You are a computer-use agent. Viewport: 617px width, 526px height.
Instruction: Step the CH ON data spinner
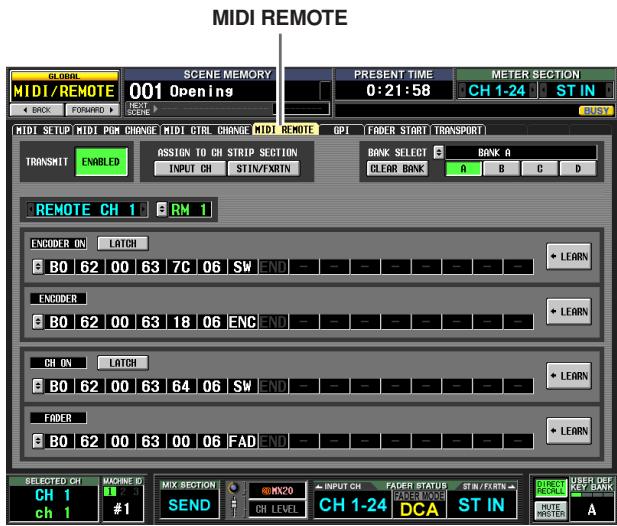(x=38, y=386)
